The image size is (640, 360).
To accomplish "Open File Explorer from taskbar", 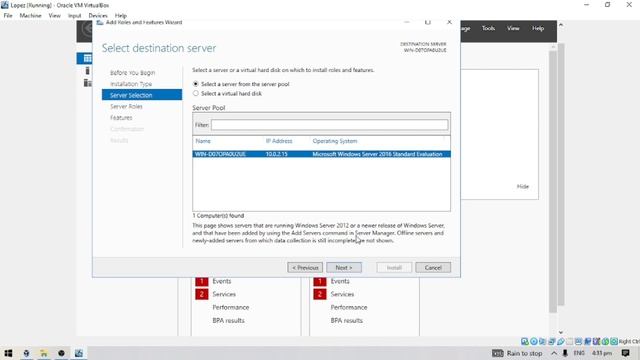I will (x=44, y=353).
